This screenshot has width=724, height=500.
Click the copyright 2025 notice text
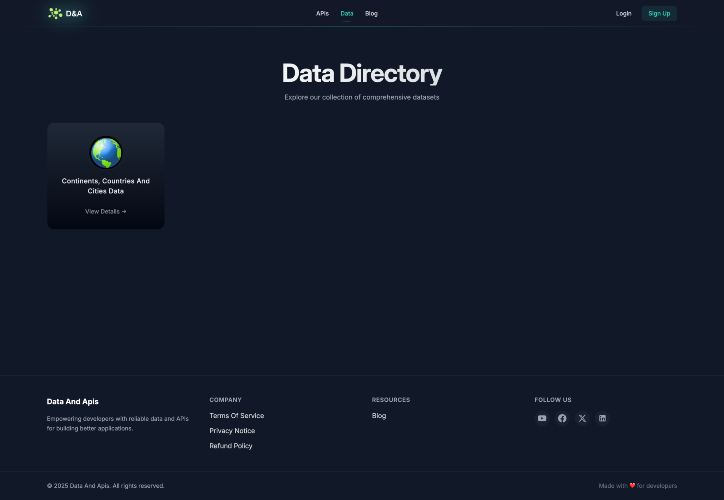pyautogui.click(x=105, y=486)
